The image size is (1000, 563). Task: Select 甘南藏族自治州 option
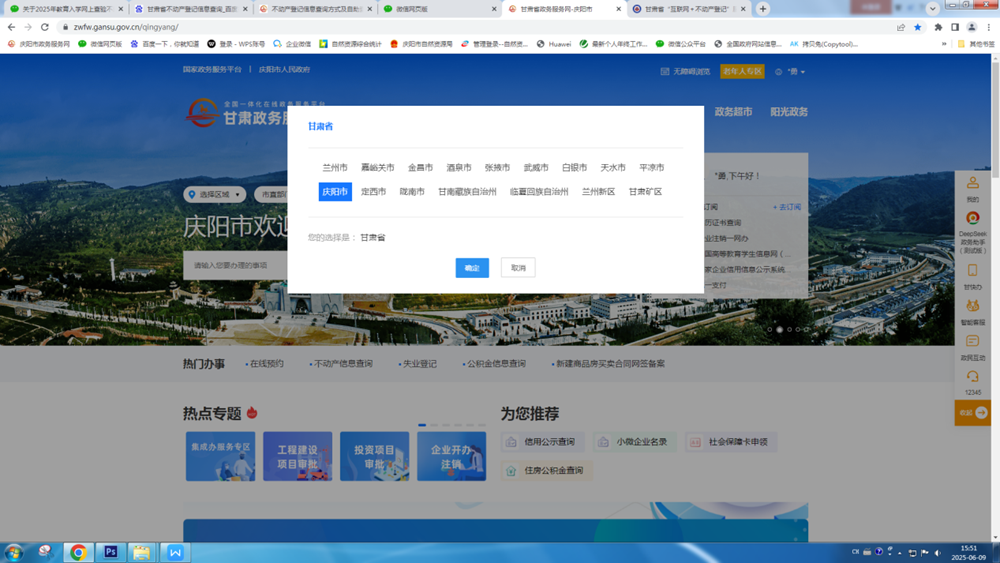click(x=467, y=191)
